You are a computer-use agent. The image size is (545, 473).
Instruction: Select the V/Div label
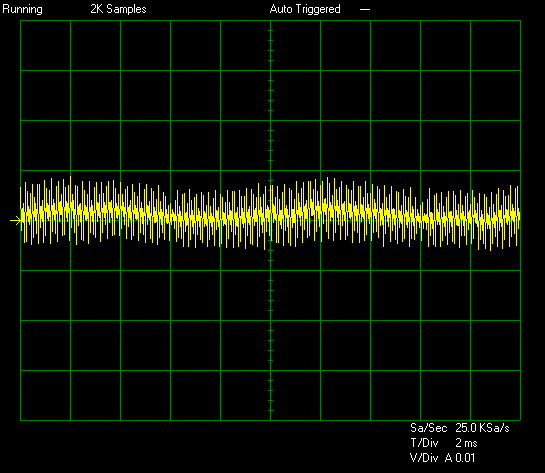pyautogui.click(x=424, y=458)
